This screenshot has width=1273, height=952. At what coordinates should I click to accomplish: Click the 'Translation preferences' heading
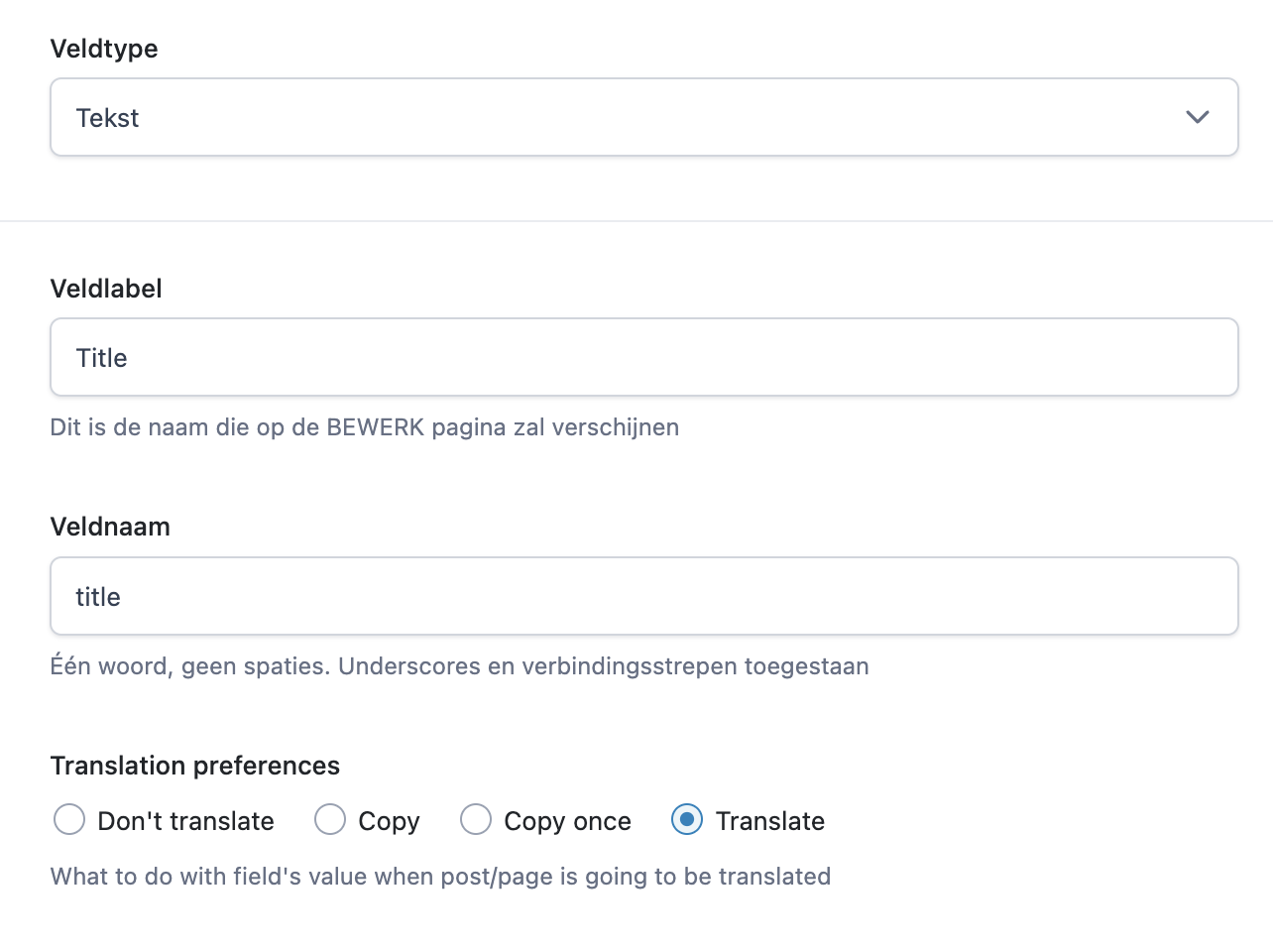coord(195,766)
